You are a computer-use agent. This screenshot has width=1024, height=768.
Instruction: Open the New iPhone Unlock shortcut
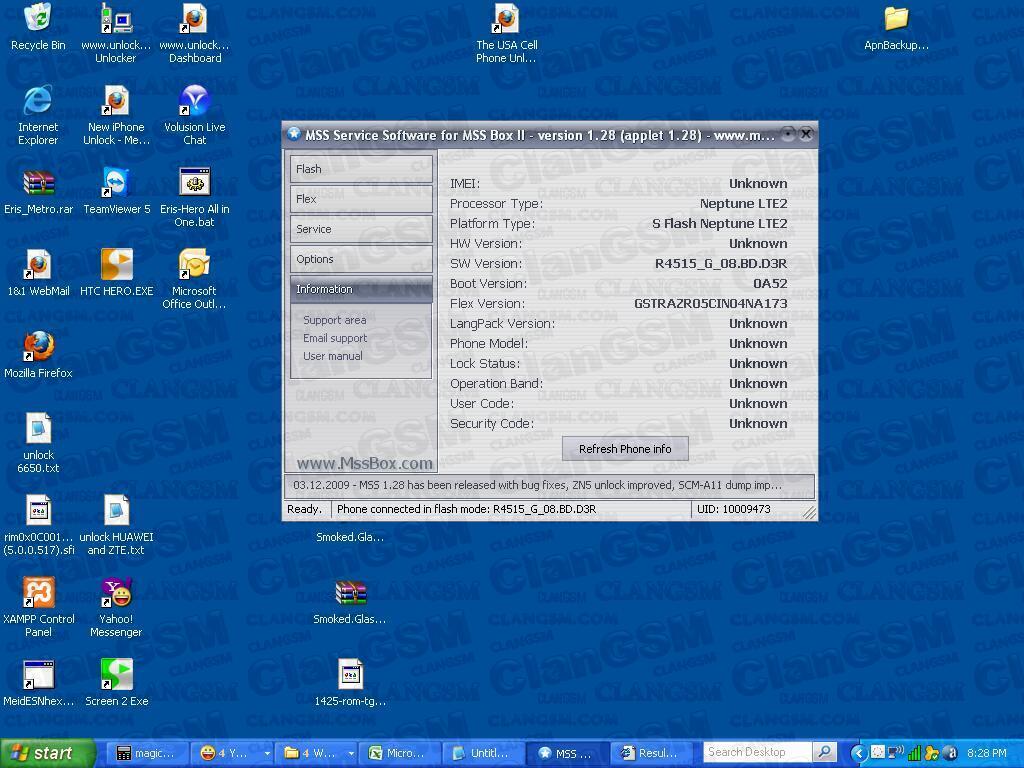116,101
